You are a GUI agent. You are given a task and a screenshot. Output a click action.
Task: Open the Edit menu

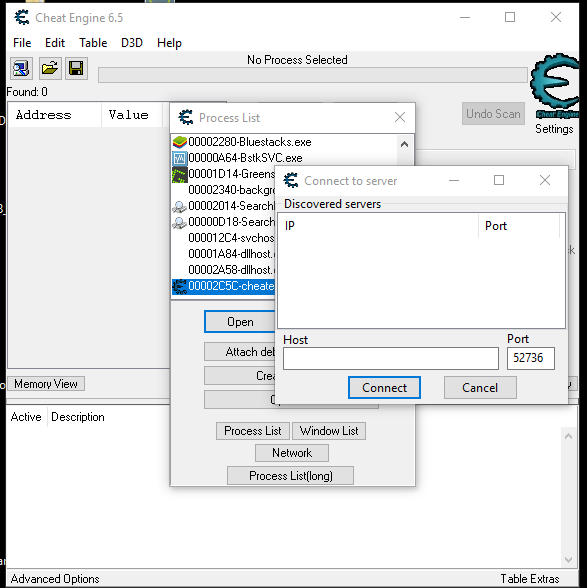55,43
